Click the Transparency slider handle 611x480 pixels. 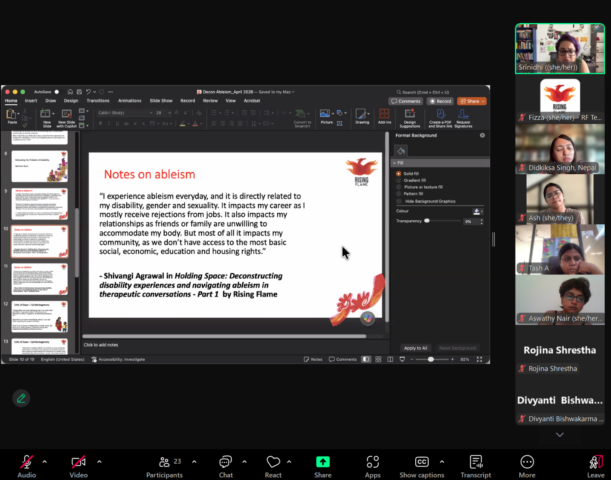(x=427, y=221)
